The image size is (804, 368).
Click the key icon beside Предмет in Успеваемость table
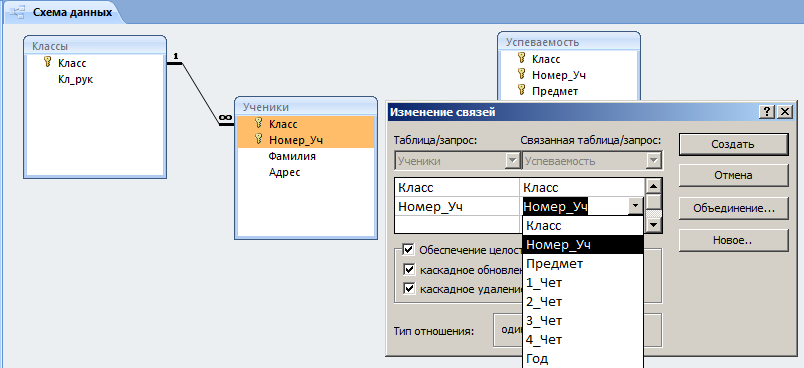(x=522, y=91)
